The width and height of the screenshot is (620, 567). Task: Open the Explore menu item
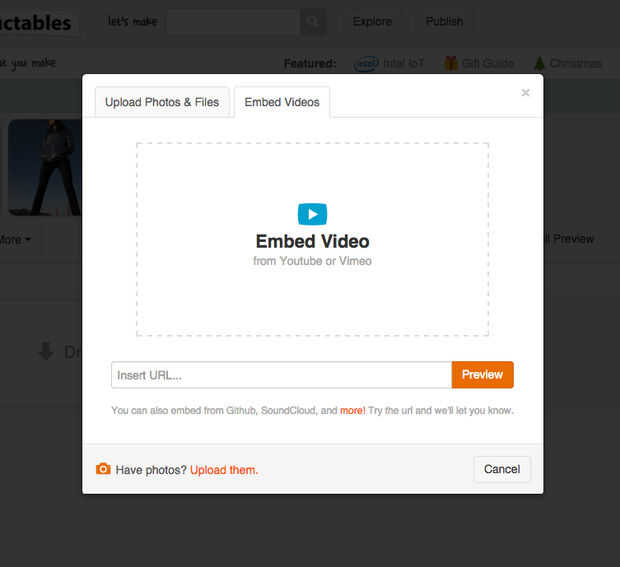pyautogui.click(x=372, y=21)
